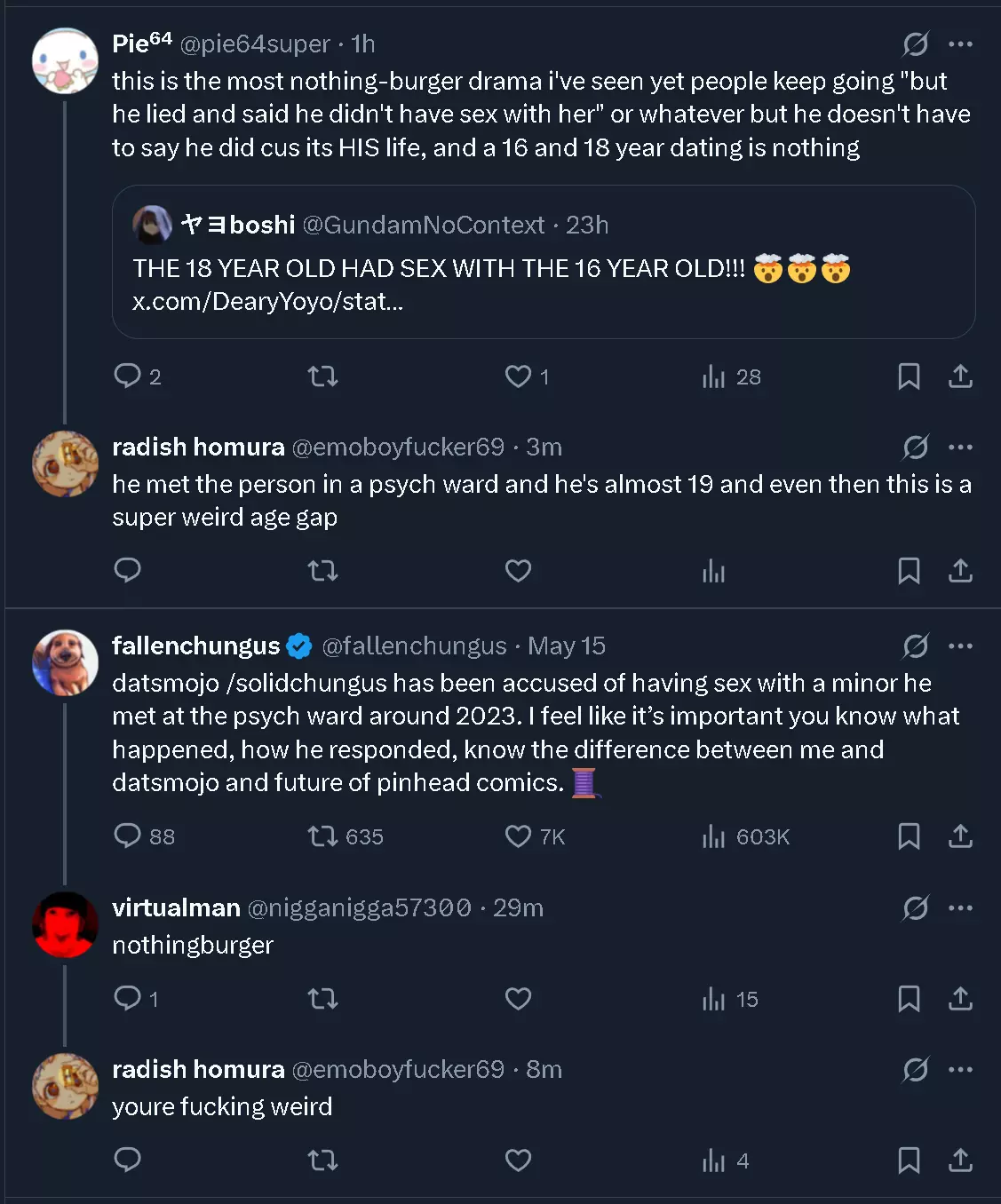The width and height of the screenshot is (1001, 1204).
Task: Click view count 28 on Pie64's tweet
Action: click(731, 376)
